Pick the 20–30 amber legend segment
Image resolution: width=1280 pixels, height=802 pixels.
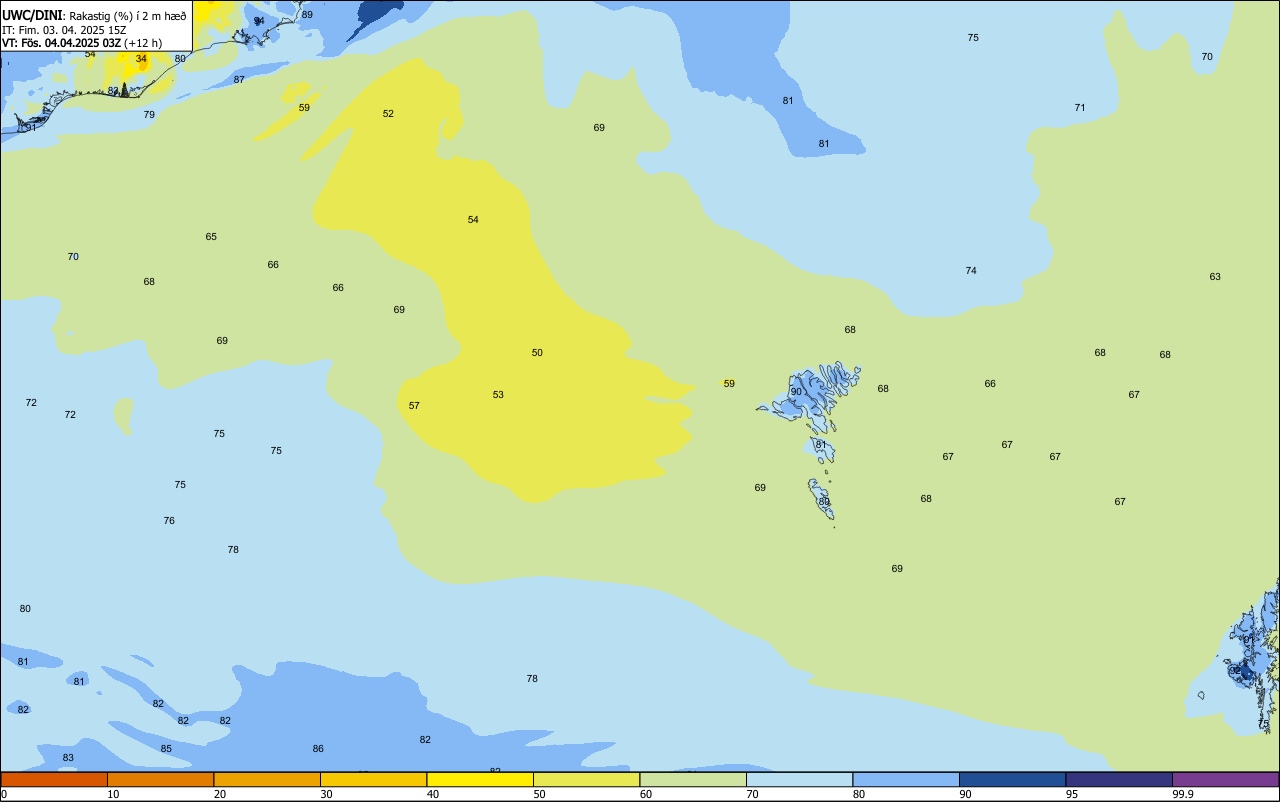tap(267, 779)
